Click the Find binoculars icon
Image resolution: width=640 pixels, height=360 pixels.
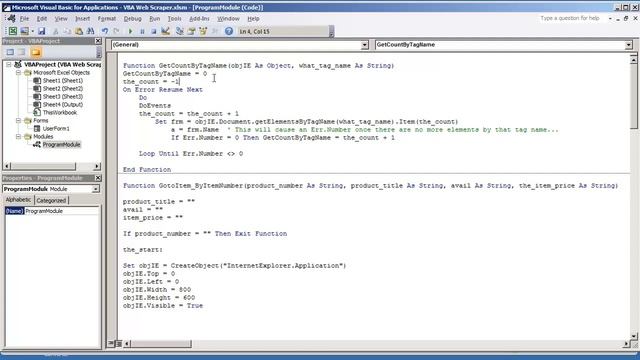pyautogui.click(x=90, y=31)
